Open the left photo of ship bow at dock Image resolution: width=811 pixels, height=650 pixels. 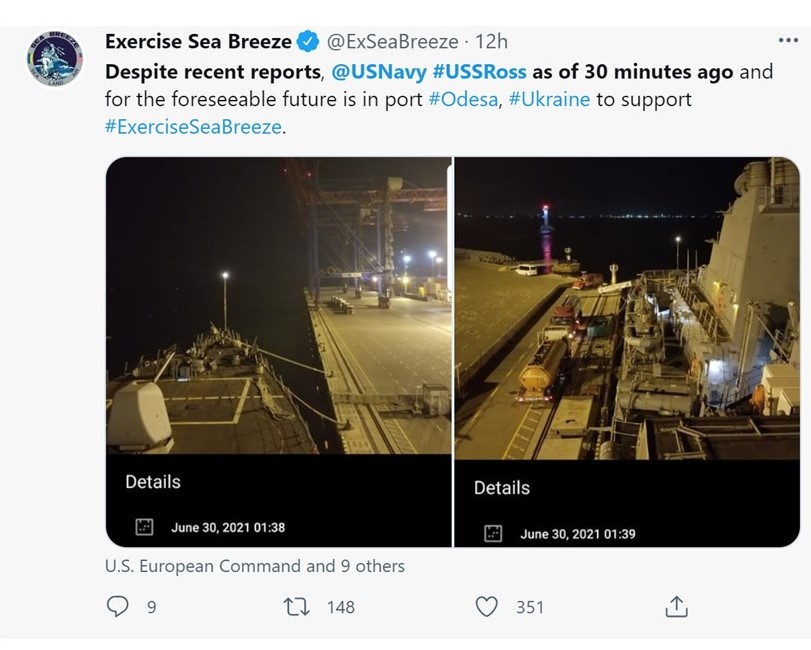pyautogui.click(x=278, y=305)
